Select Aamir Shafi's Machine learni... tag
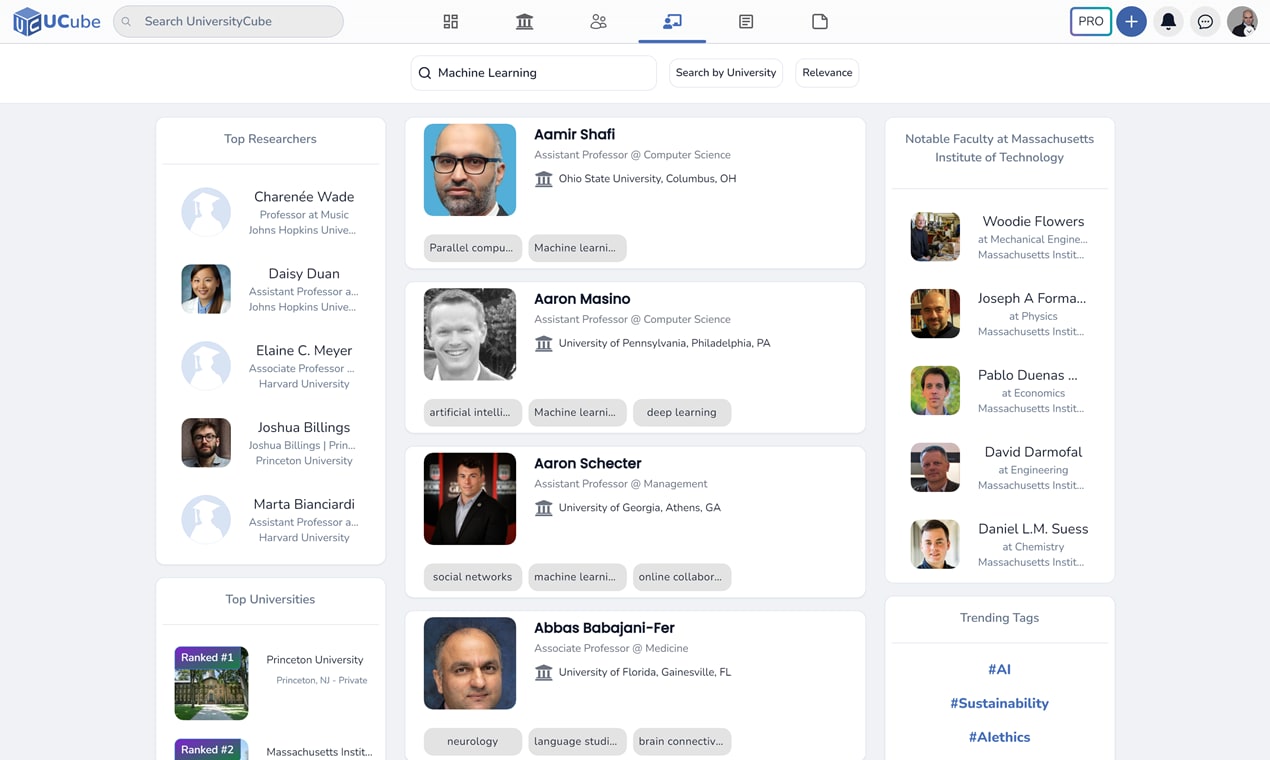Viewport: 1270px width, 760px height. 577,248
